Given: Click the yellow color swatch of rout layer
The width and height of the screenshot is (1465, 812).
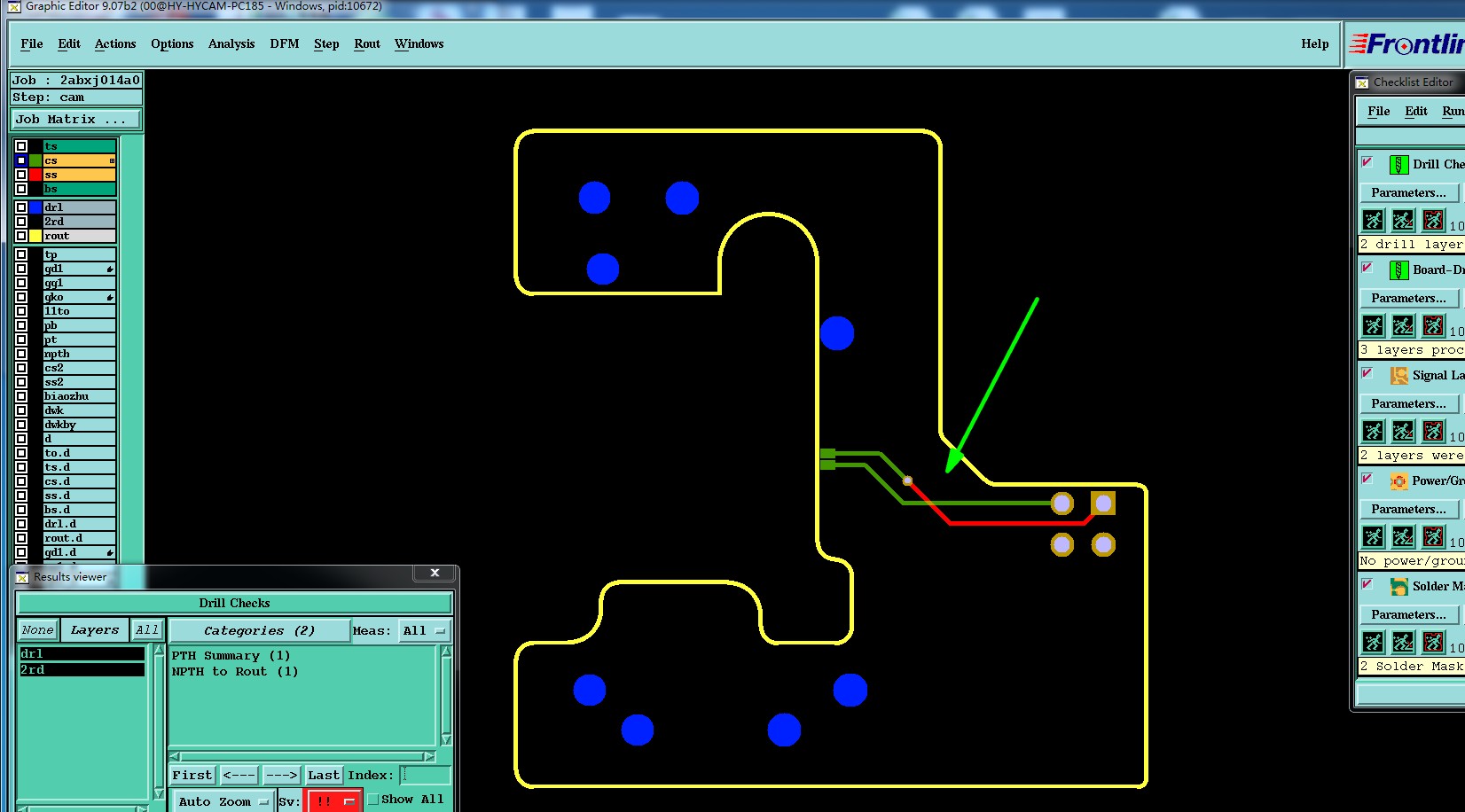Looking at the screenshot, I should (35, 236).
